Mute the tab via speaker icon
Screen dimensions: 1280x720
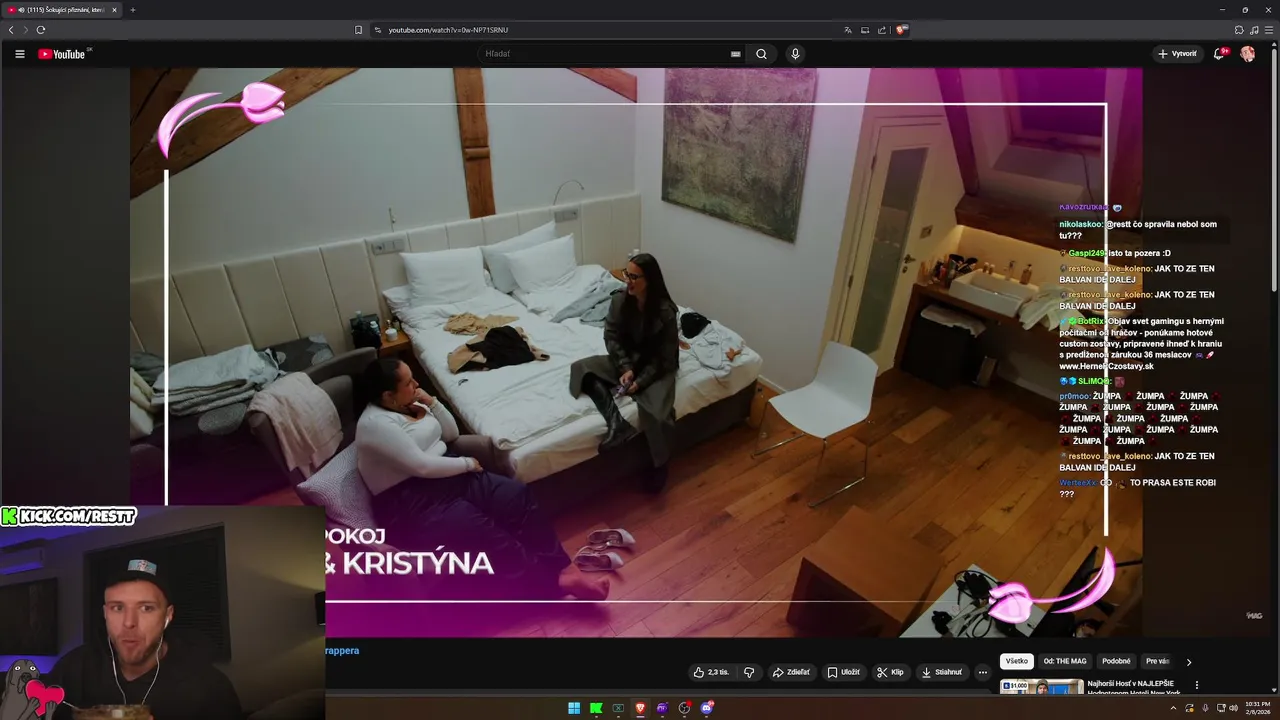[21, 10]
